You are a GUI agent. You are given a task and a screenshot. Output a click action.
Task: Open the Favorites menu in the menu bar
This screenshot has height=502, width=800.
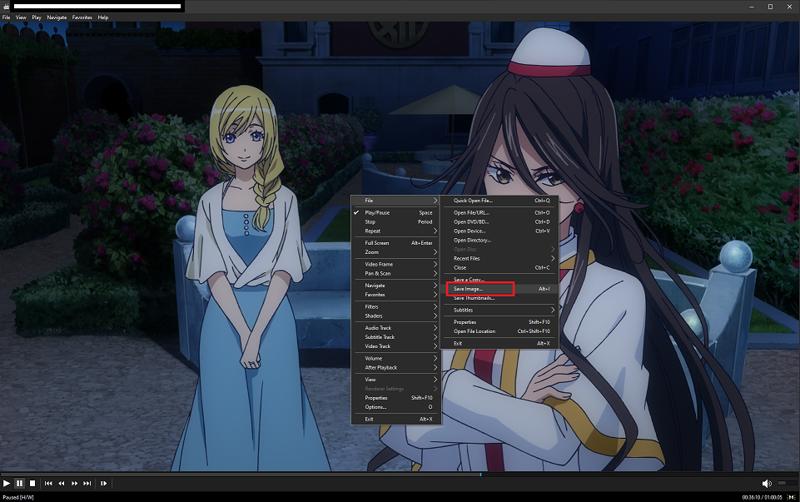[82, 17]
